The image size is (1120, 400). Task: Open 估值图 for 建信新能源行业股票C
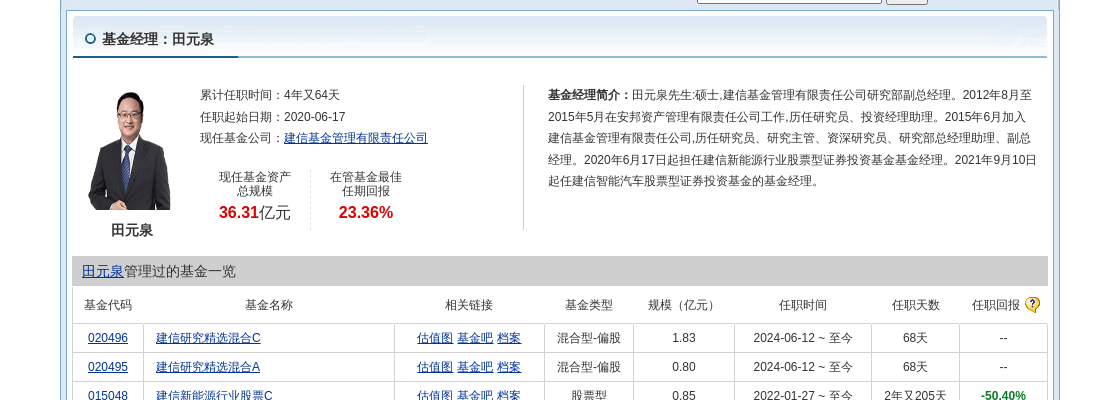pos(435,395)
